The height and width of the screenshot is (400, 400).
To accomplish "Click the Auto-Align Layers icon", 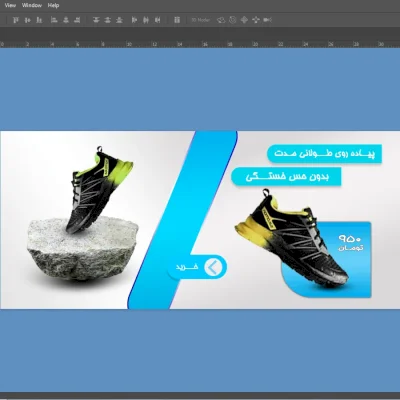I will [x=177, y=20].
